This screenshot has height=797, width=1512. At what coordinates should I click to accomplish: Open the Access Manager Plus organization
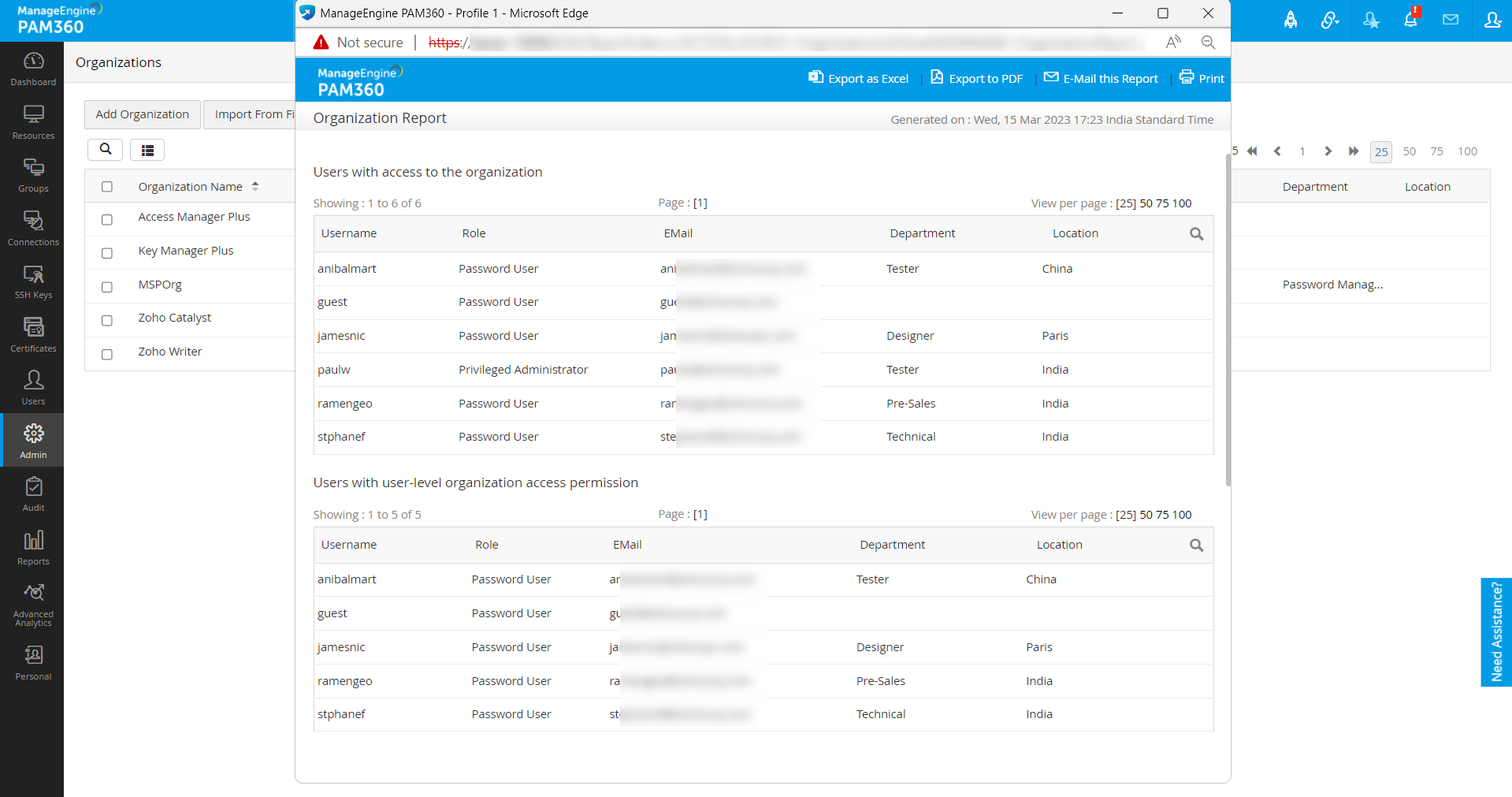(194, 217)
